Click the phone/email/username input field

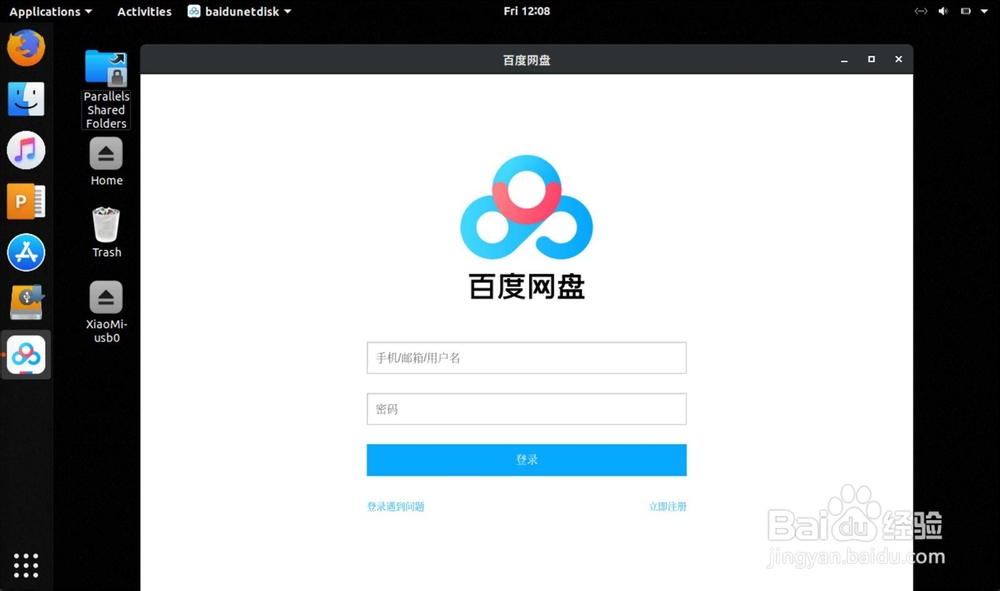coord(527,358)
